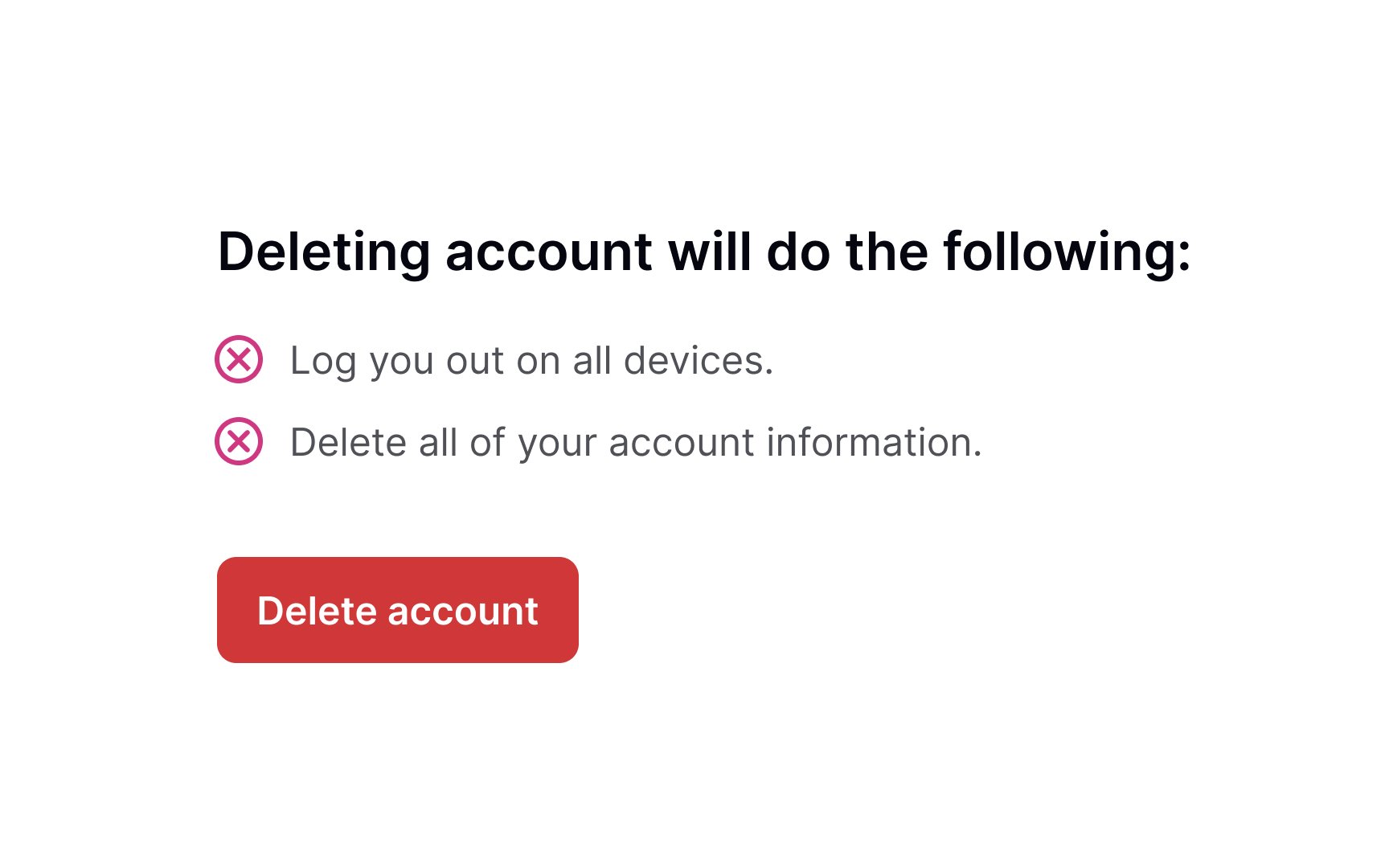Image resolution: width=1389 pixels, height=868 pixels.
Task: Click the pink circled cross for the logout item
Action: click(x=239, y=359)
